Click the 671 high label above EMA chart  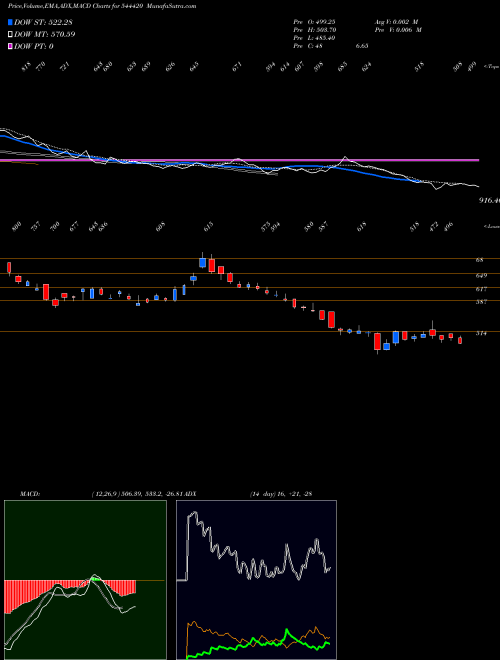pyautogui.click(x=238, y=67)
